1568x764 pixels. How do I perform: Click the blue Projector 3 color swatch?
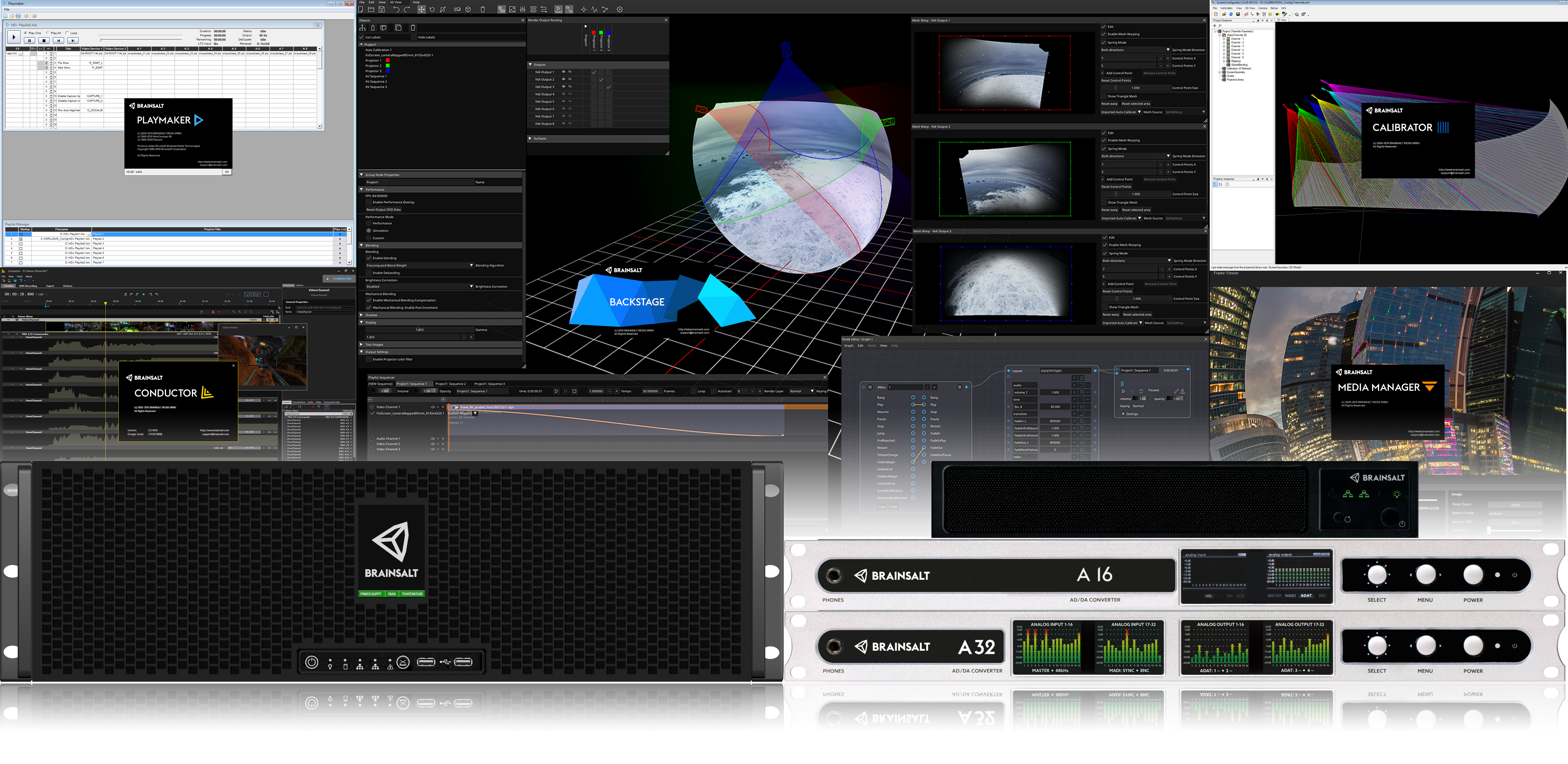coord(387,71)
